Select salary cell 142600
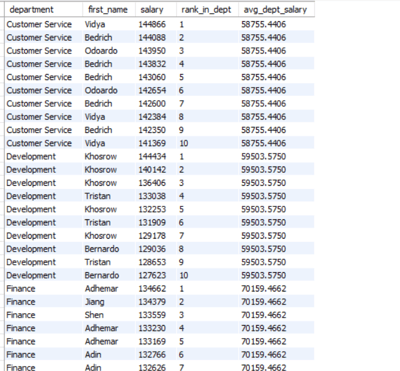The height and width of the screenshot is (371, 400). pyautogui.click(x=152, y=104)
